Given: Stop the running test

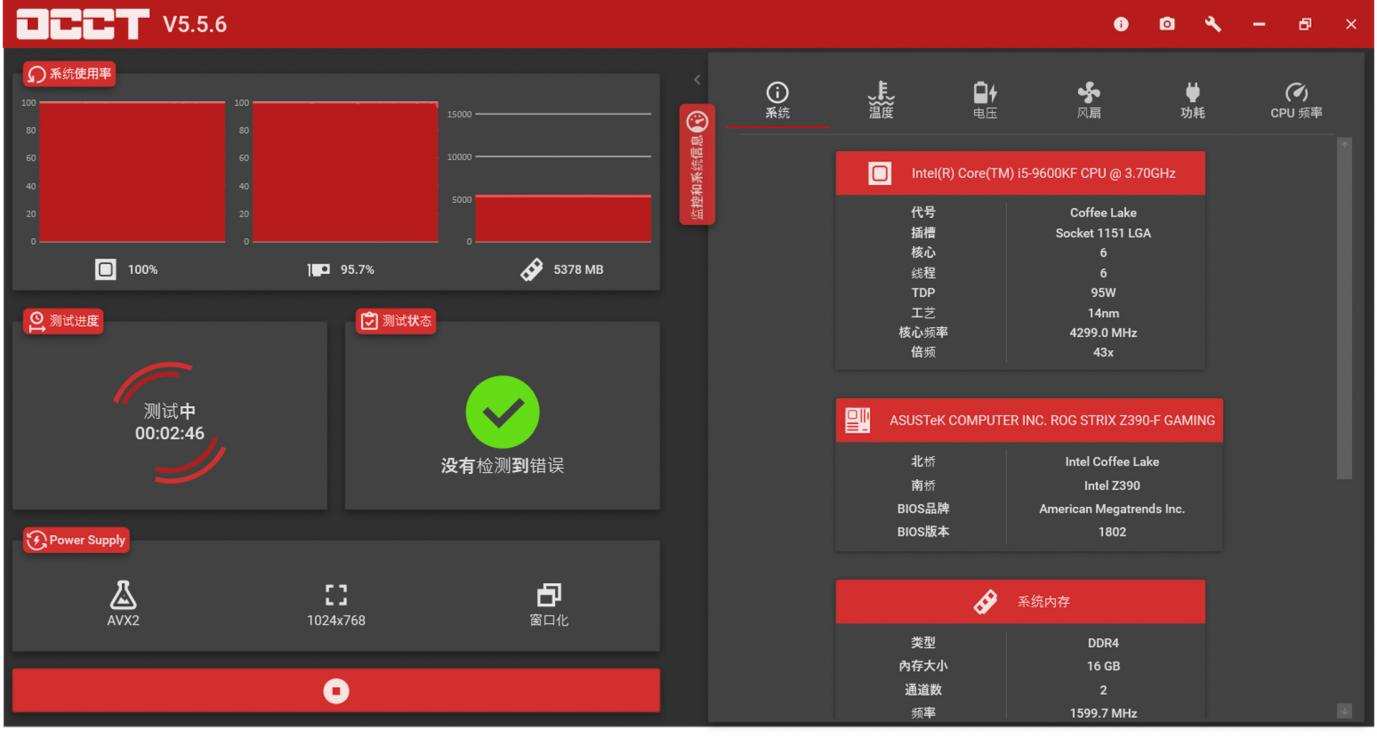Looking at the screenshot, I should (336, 691).
